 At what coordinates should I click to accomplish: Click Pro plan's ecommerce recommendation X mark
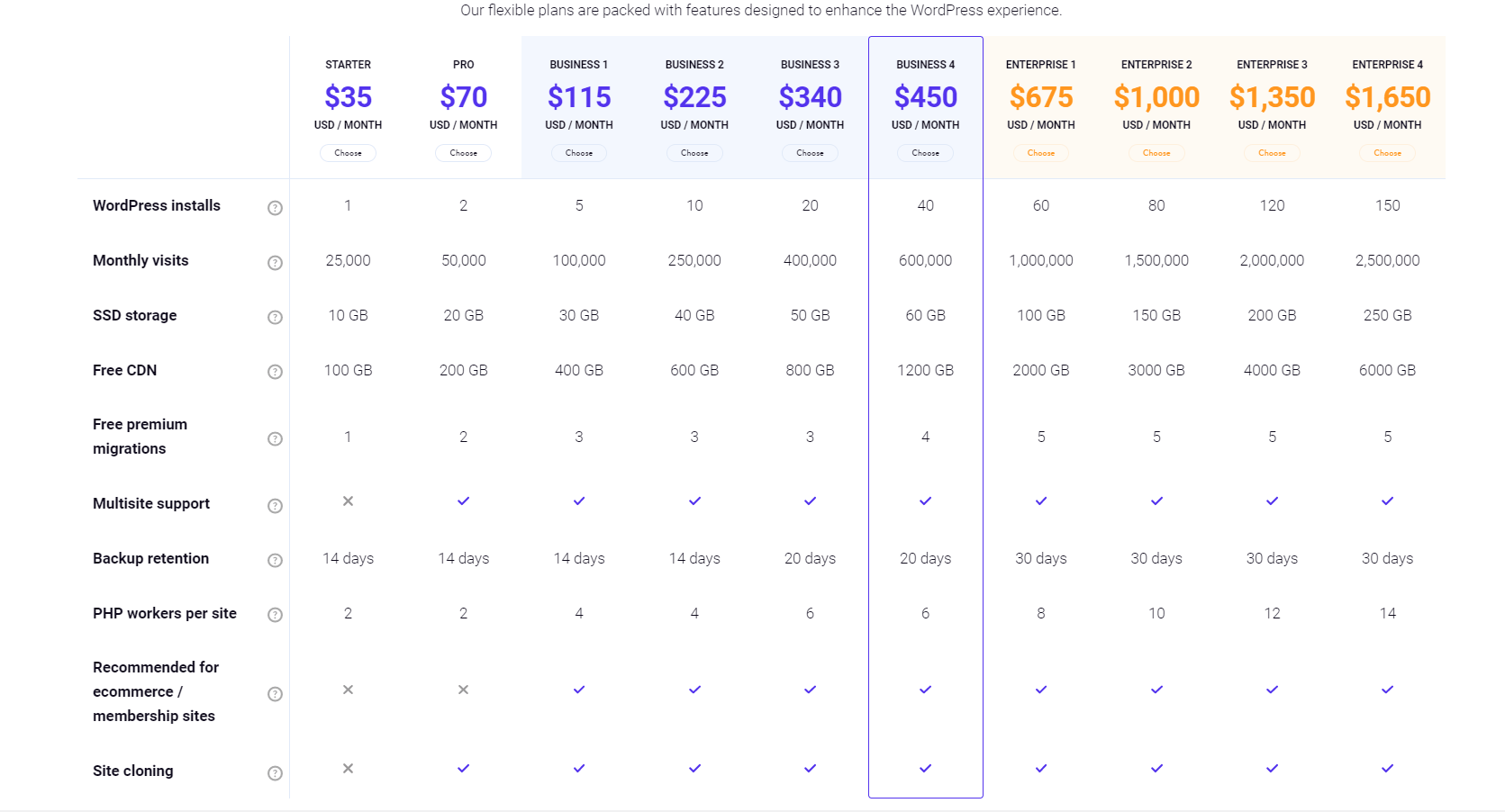463,690
